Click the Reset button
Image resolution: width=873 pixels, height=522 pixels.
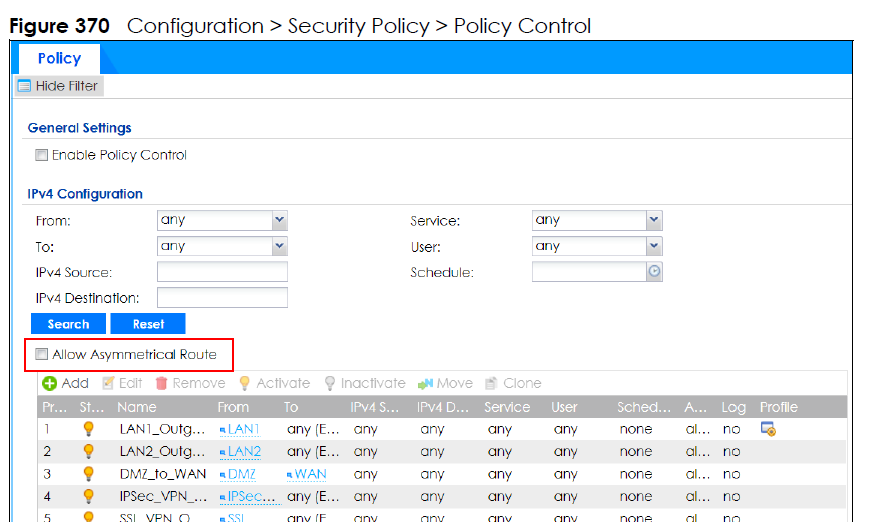pos(148,324)
